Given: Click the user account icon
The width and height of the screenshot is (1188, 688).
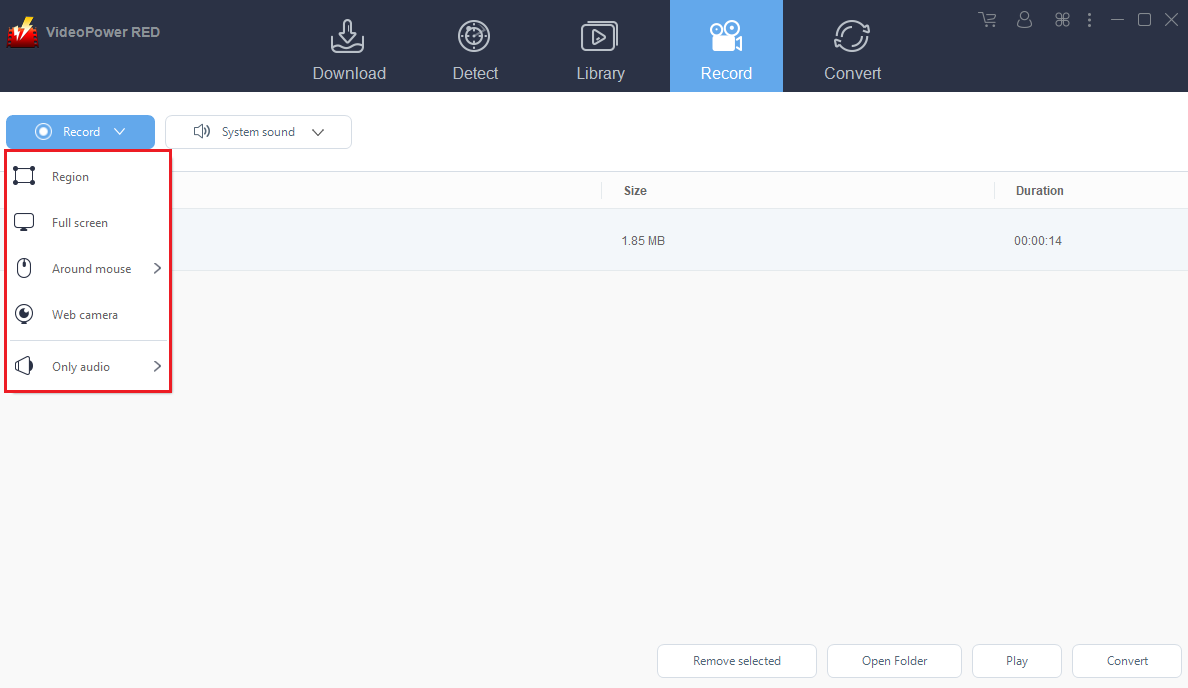Looking at the screenshot, I should pos(1024,20).
